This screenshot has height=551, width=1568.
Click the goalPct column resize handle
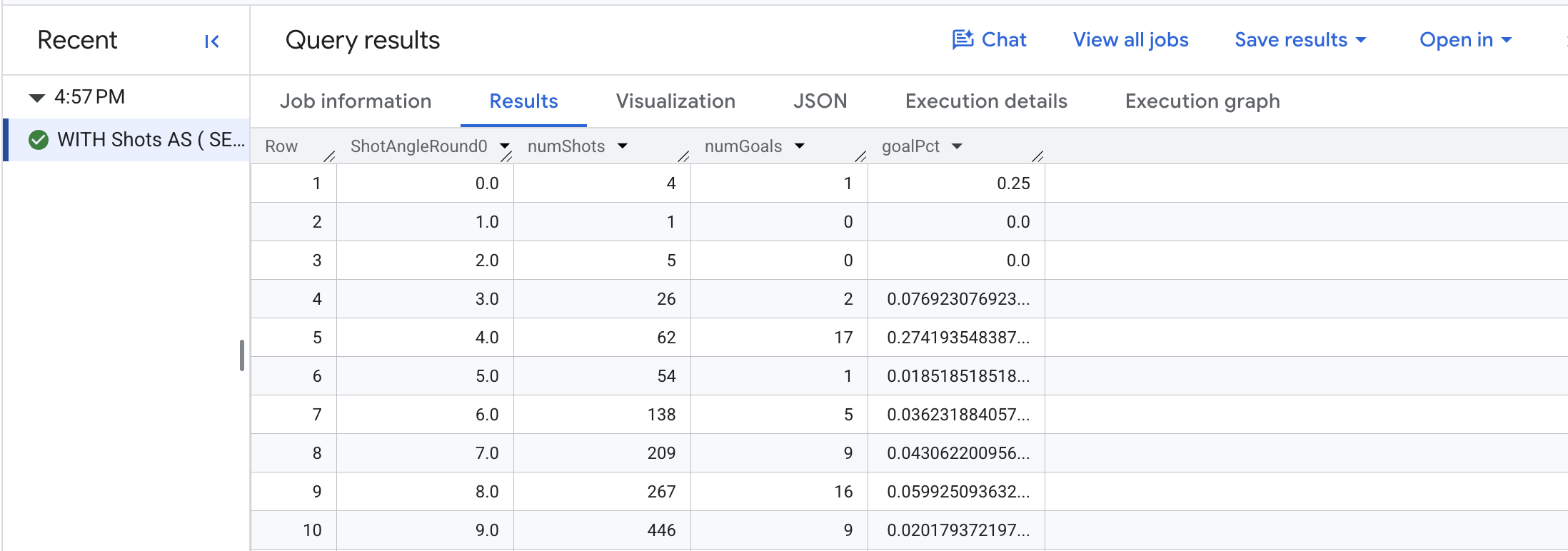coord(1037,156)
